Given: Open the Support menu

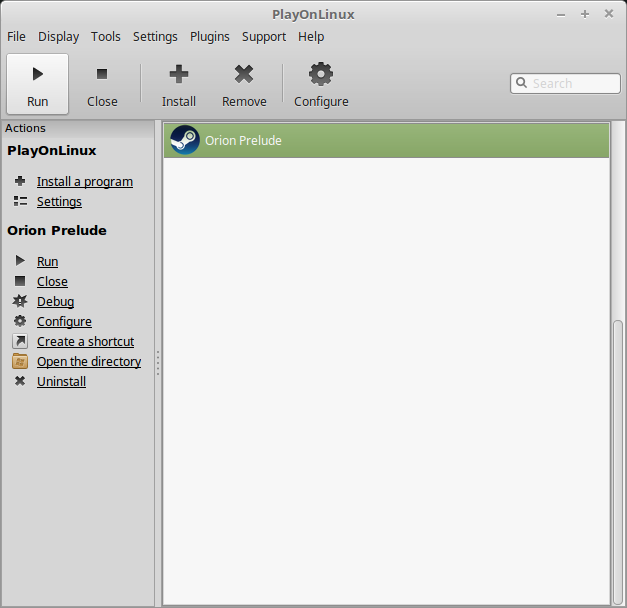Looking at the screenshot, I should (264, 37).
